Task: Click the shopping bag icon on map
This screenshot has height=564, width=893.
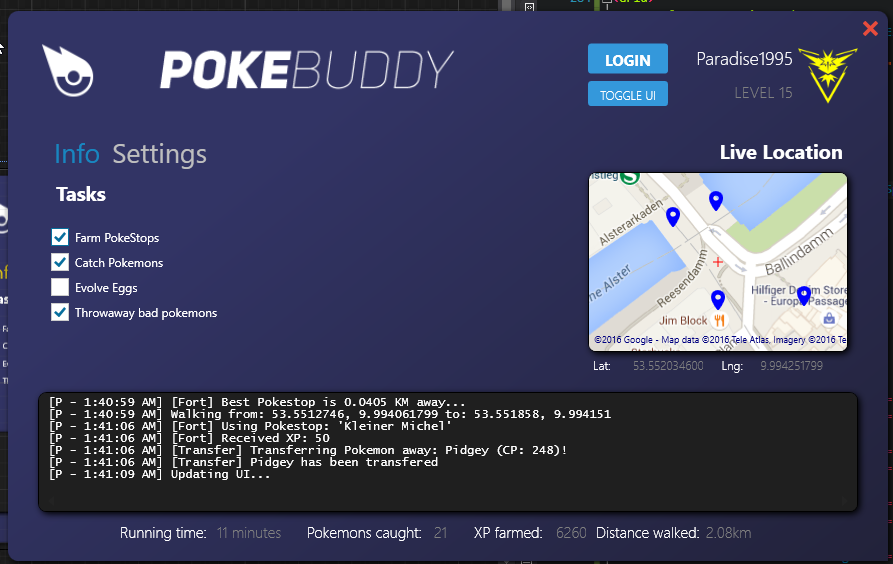Action: (829, 318)
